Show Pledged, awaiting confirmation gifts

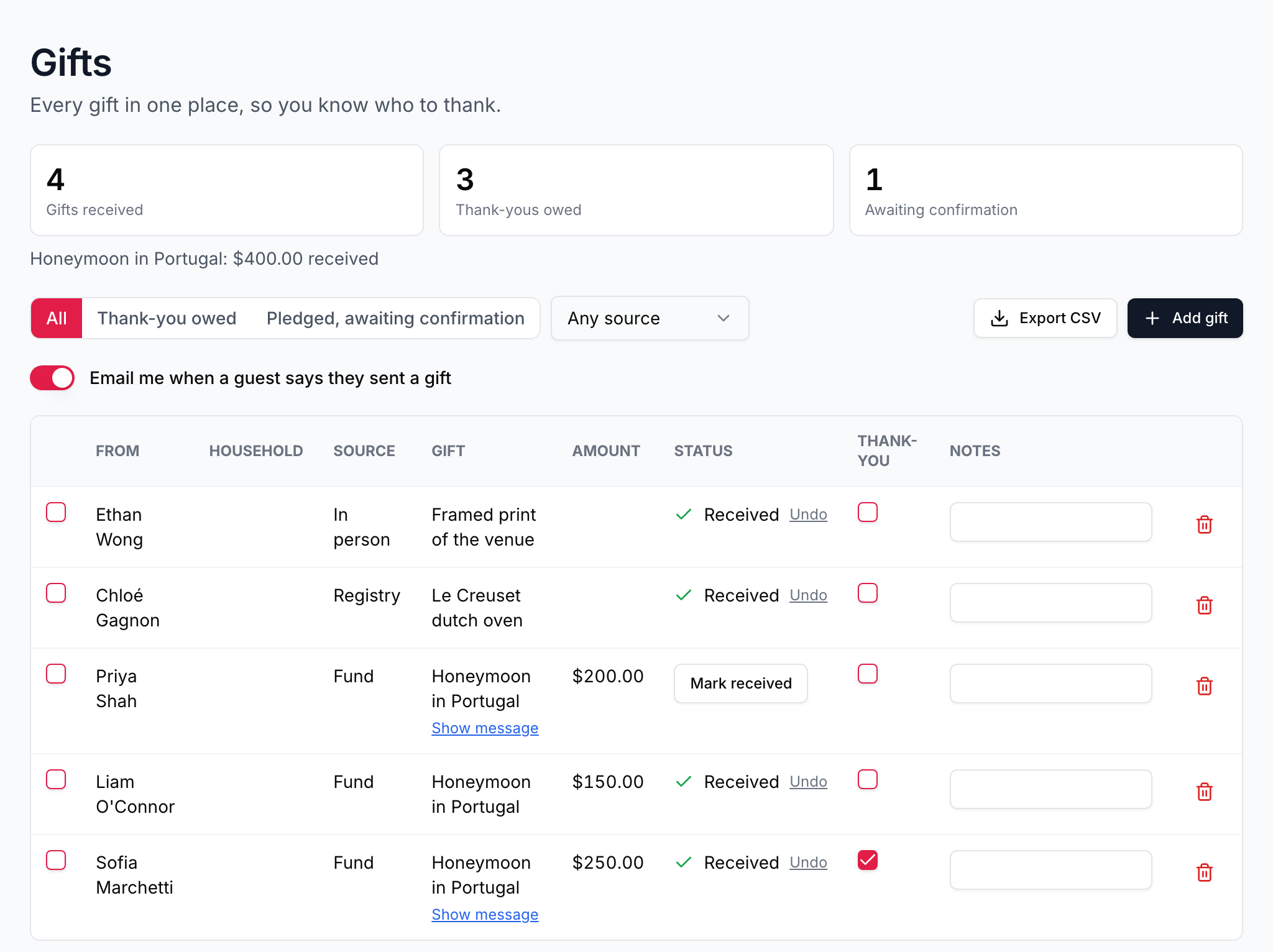coord(395,318)
